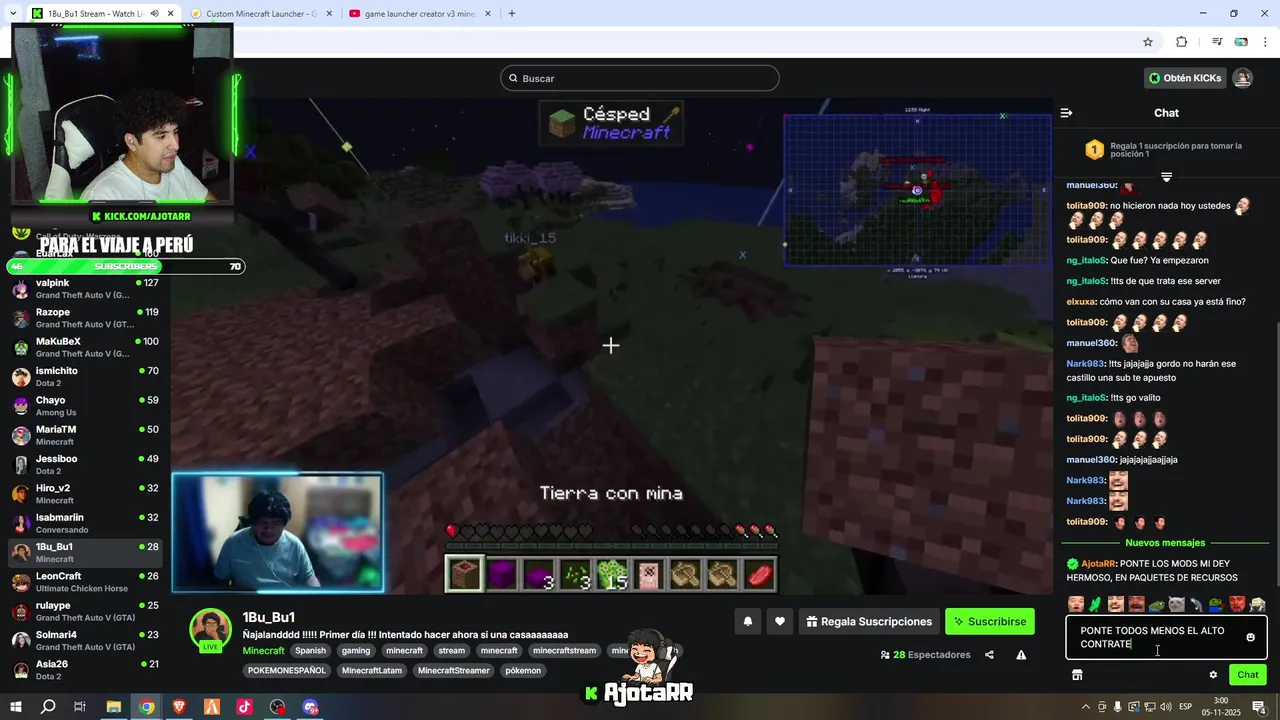Image resolution: width=1280 pixels, height=720 pixels.
Task: Open Chayo Among Us channel
Action: [x=85, y=406]
